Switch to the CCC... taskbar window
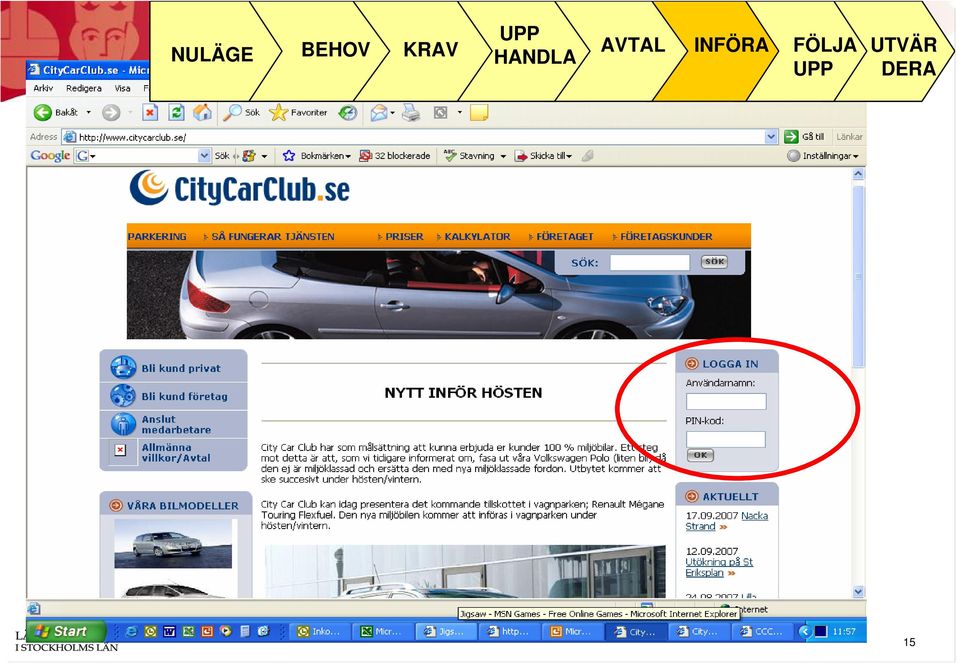959x663 pixels. pyautogui.click(x=761, y=631)
